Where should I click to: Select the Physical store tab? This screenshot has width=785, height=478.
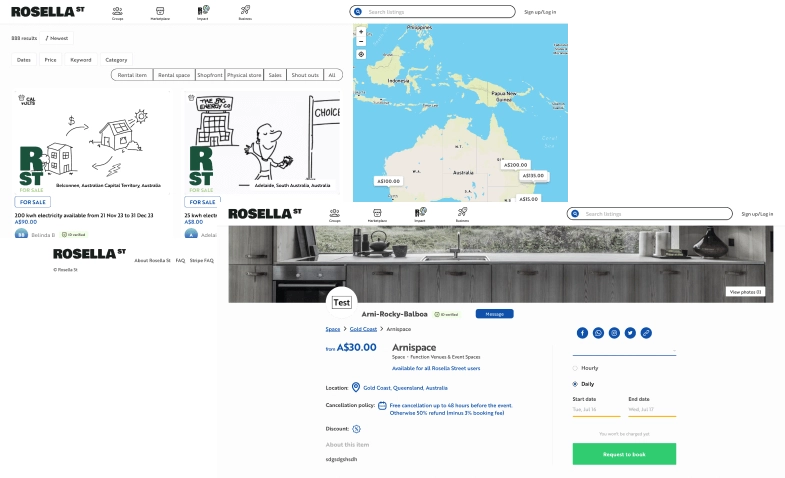click(x=244, y=75)
